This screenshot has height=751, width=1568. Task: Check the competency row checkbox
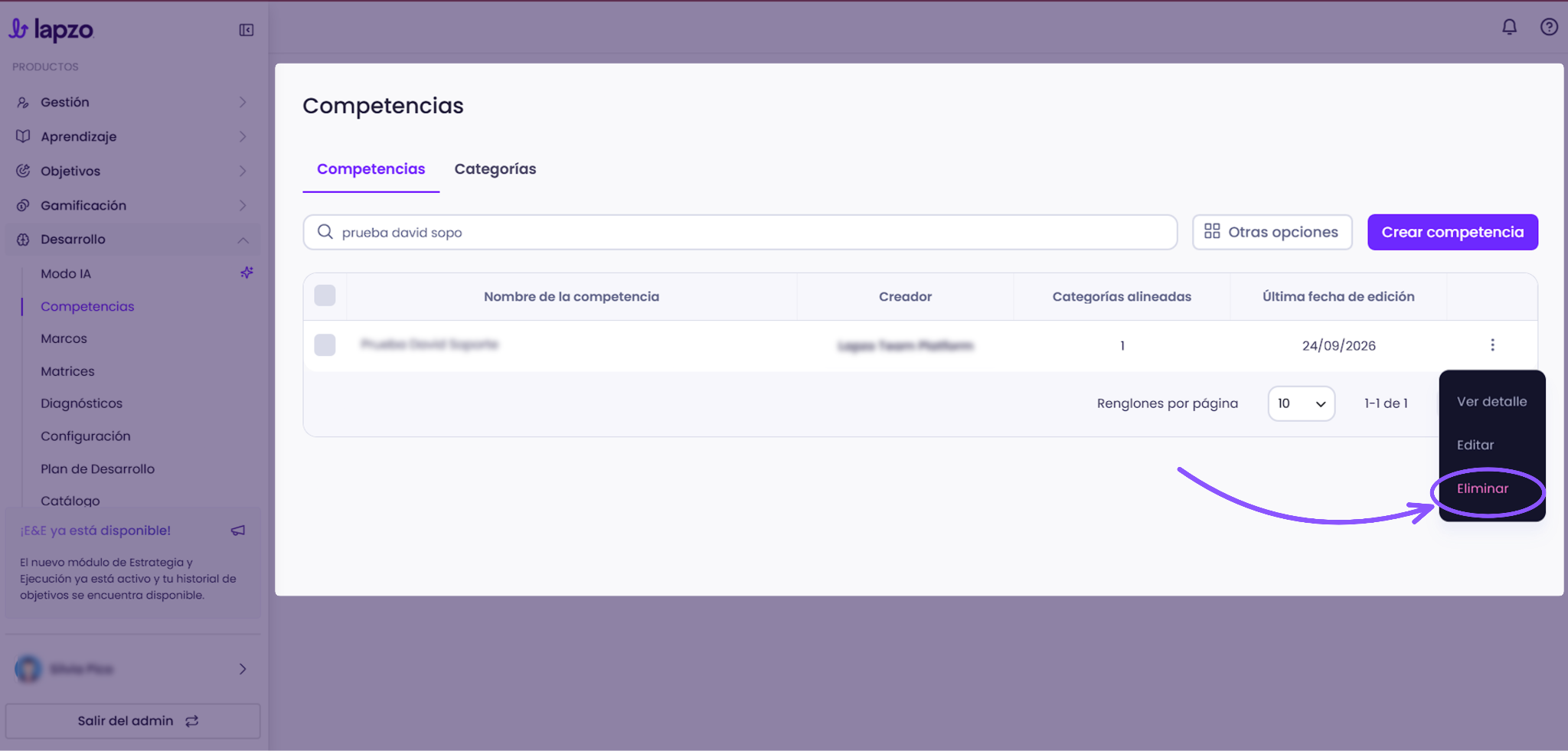click(325, 344)
